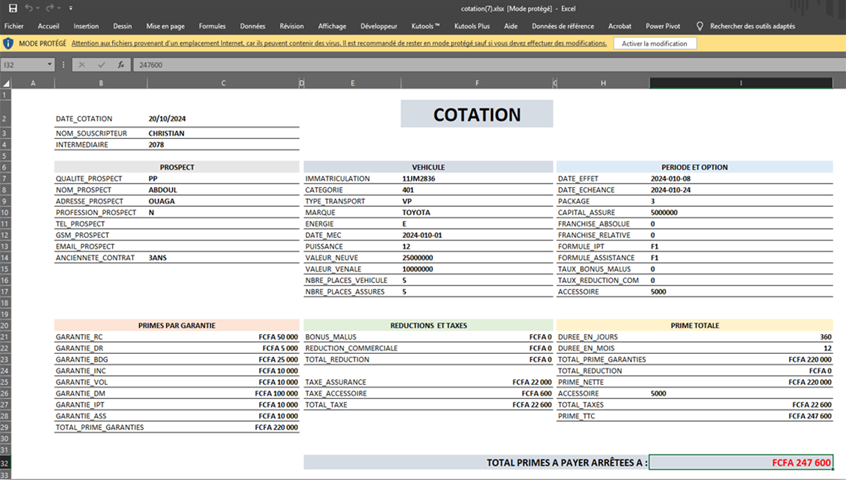This screenshot has width=846, height=480.
Task: Switch to the Formules ribbon tab
Action: pyautogui.click(x=212, y=26)
